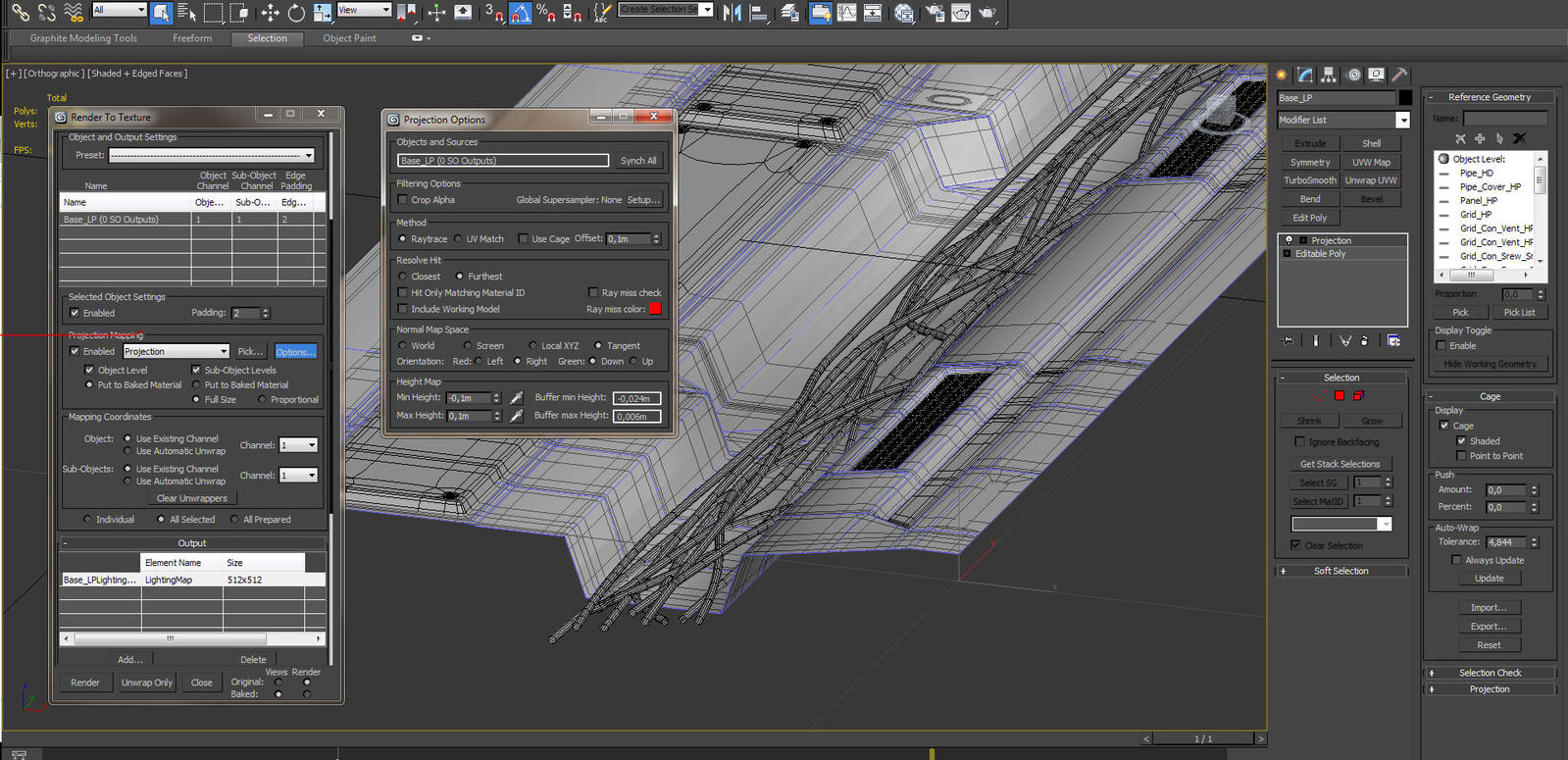Expand the Soft Selection rollout

tap(1340, 571)
